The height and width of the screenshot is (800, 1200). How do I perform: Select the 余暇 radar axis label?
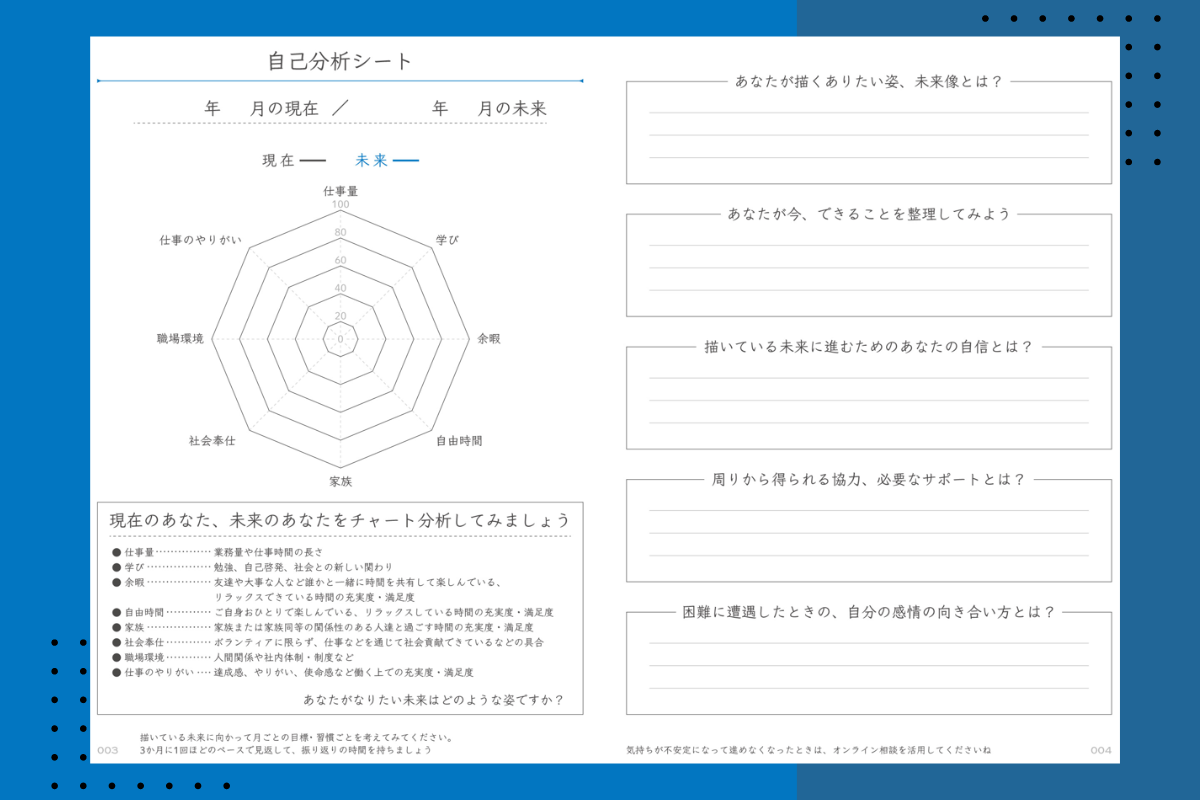pyautogui.click(x=489, y=339)
